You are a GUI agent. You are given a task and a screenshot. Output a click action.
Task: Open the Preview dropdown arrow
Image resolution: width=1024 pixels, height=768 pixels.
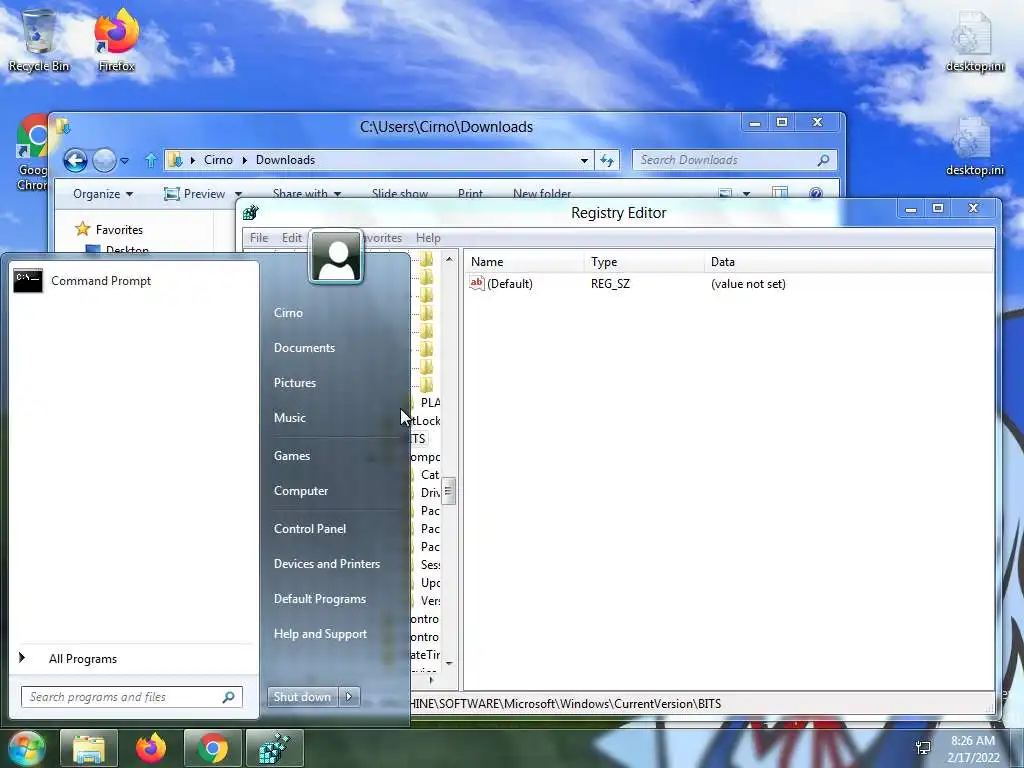coord(238,194)
